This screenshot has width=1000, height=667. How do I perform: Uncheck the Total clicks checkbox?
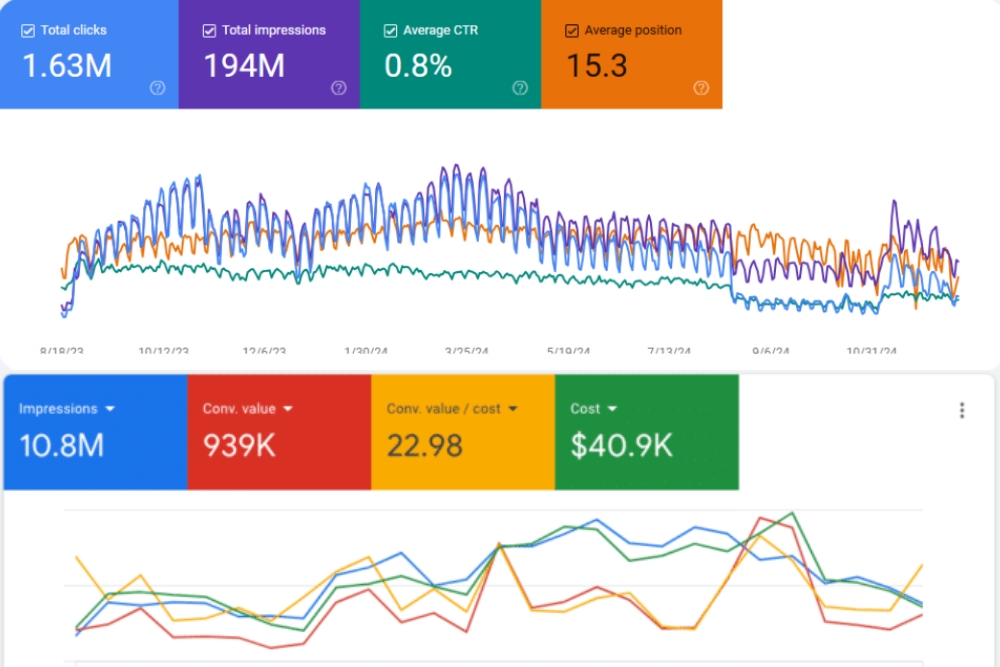[27, 31]
